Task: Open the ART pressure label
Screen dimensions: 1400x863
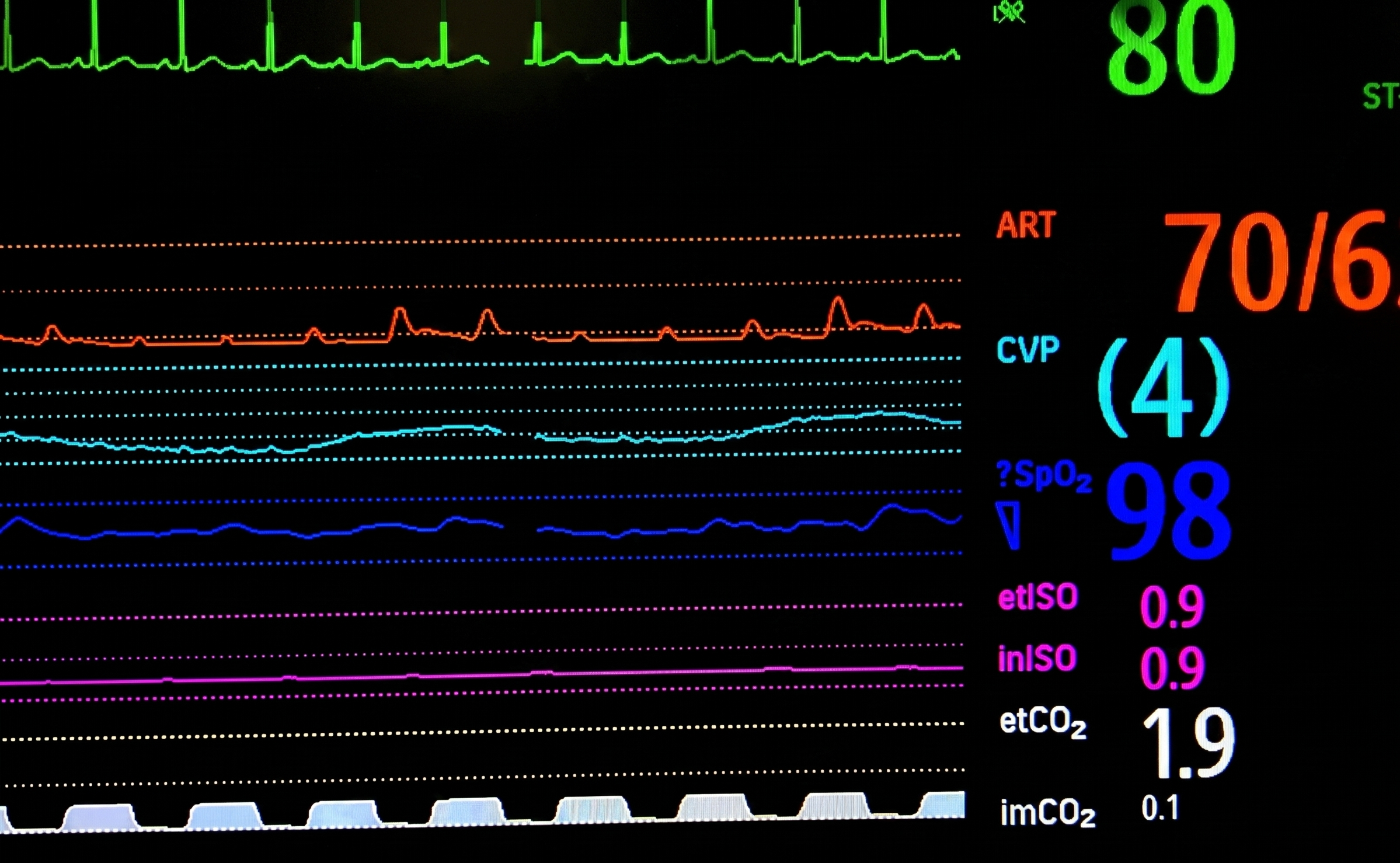Action: point(1026,225)
